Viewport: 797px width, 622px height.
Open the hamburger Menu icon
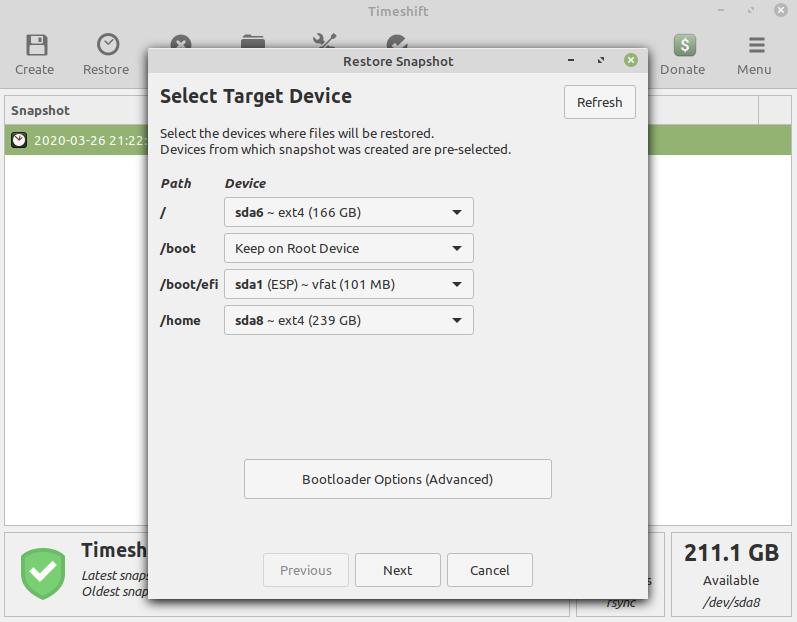point(756,46)
